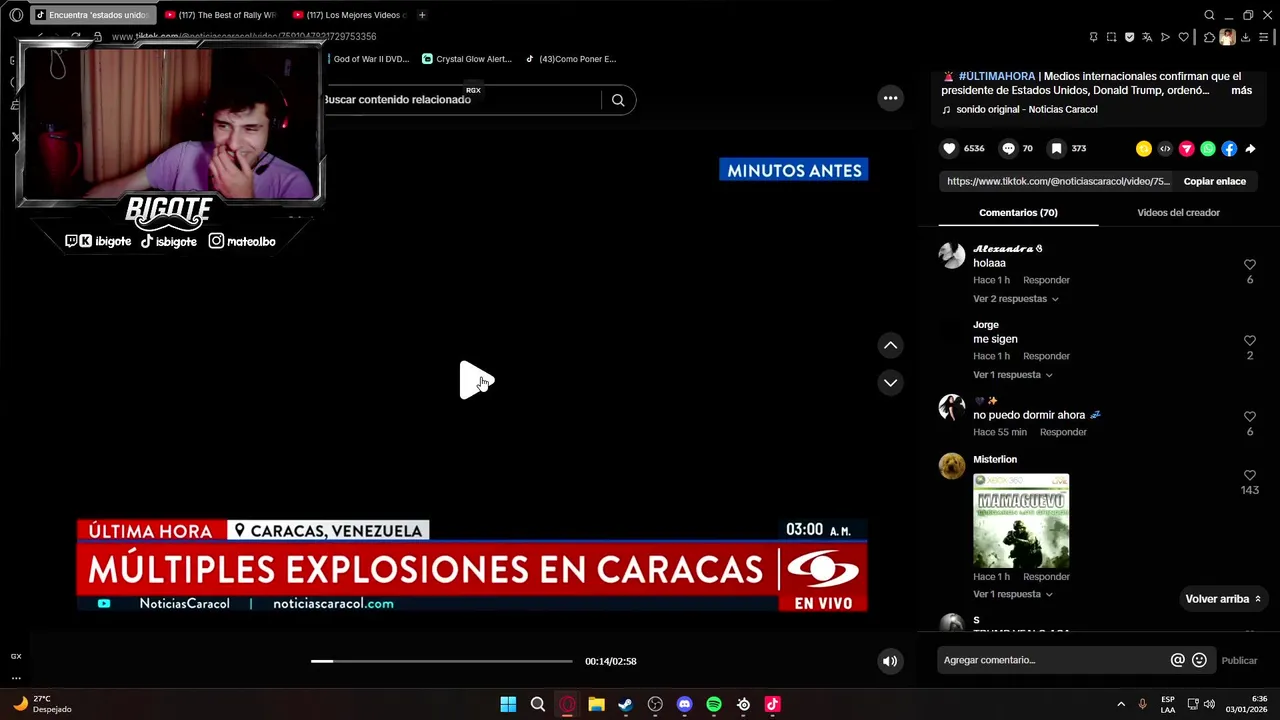Click the Publicar comment button

(x=1239, y=660)
